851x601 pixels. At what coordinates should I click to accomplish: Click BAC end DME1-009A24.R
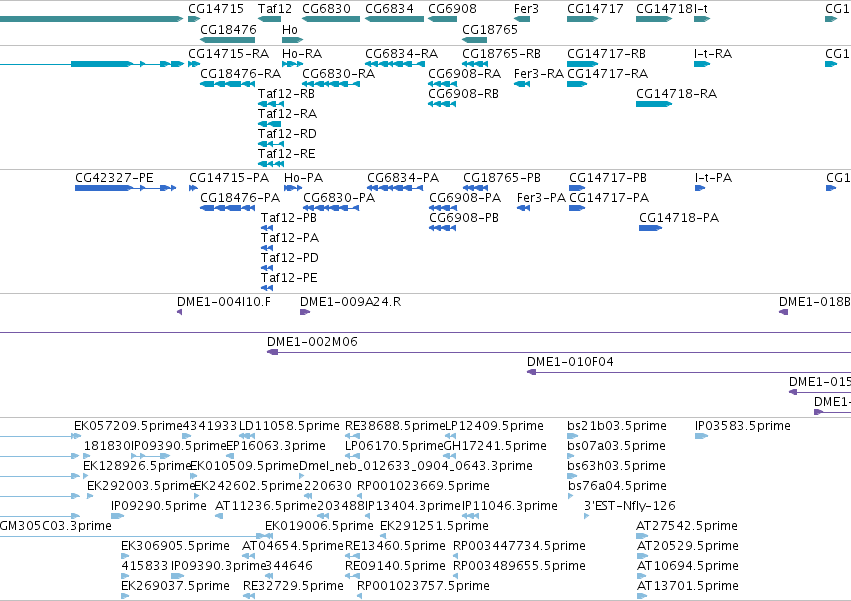[x=351, y=302]
